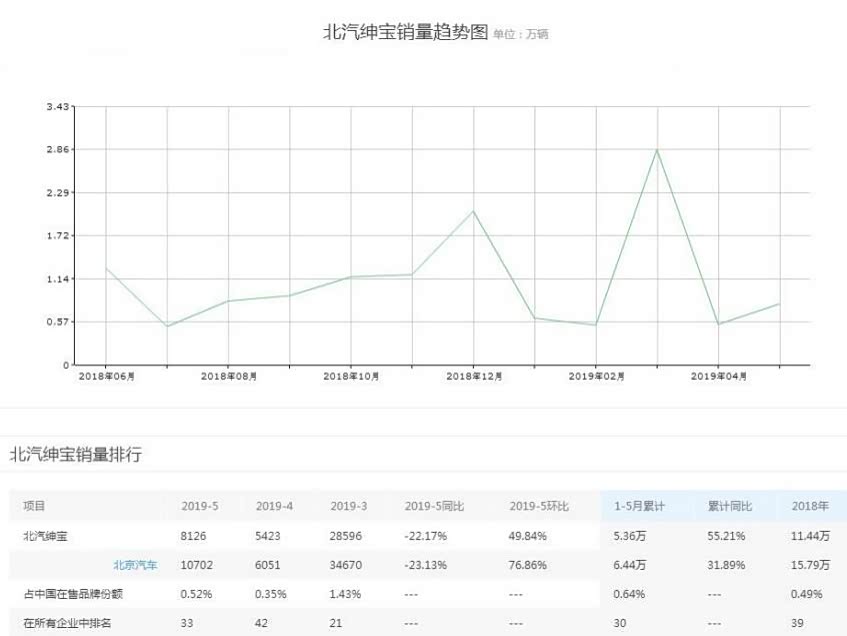Screen dimensions: 847x636
Task: Select the 1-5月累计 column header
Action: click(x=639, y=507)
